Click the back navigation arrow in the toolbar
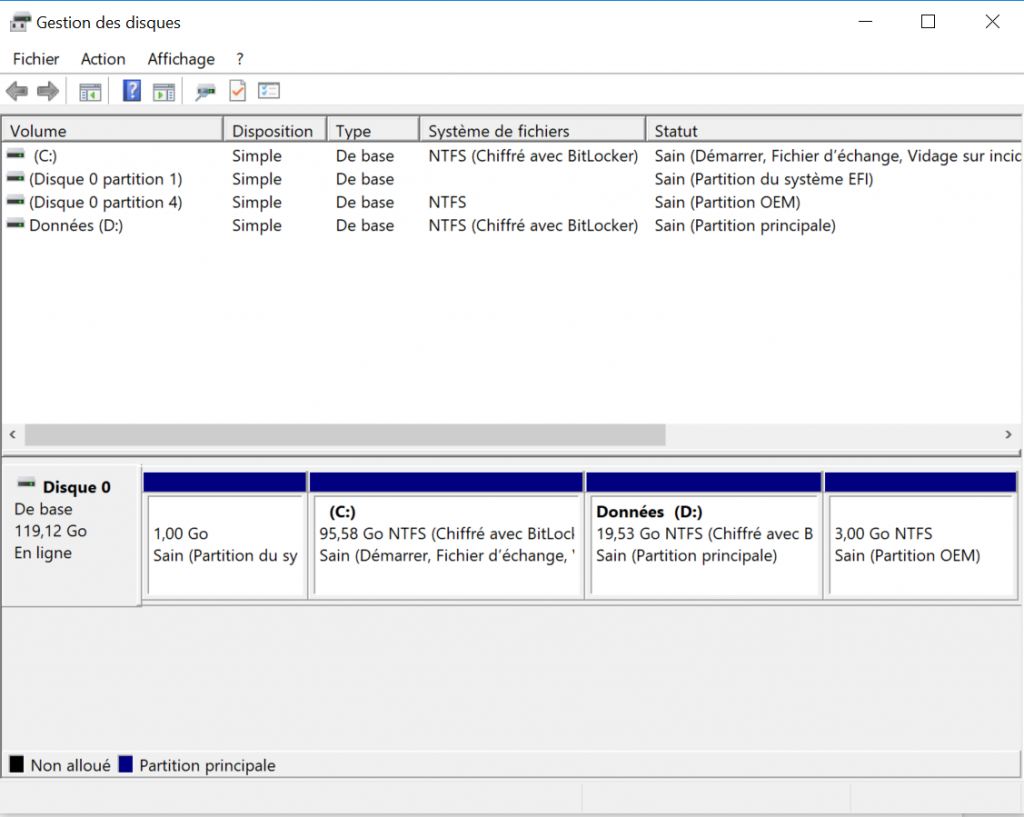 pyautogui.click(x=16, y=90)
